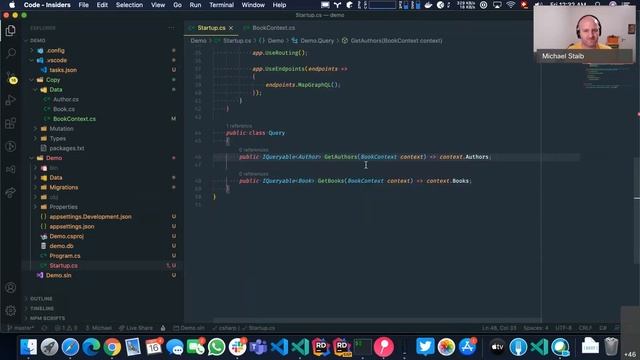Open App Store from the Dock

(x=467, y=347)
